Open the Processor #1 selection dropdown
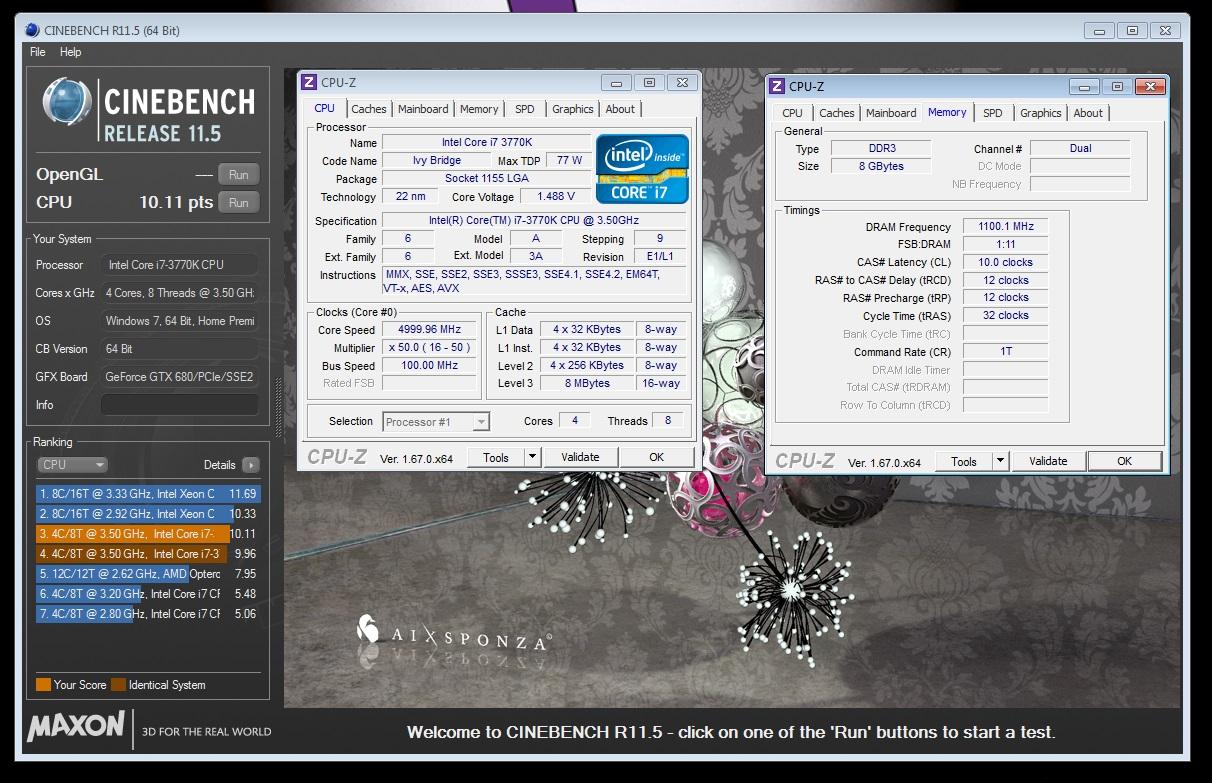The height and width of the screenshot is (783, 1212). pos(436,422)
